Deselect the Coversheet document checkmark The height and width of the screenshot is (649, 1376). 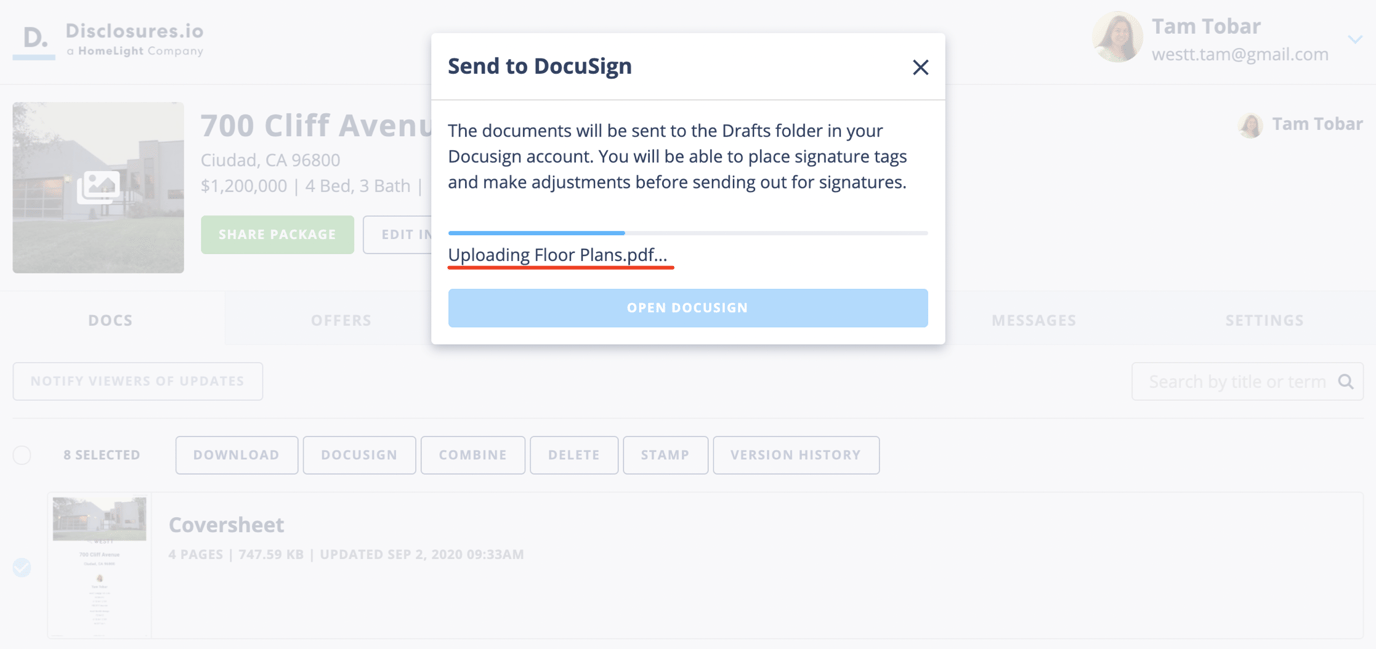pos(21,567)
